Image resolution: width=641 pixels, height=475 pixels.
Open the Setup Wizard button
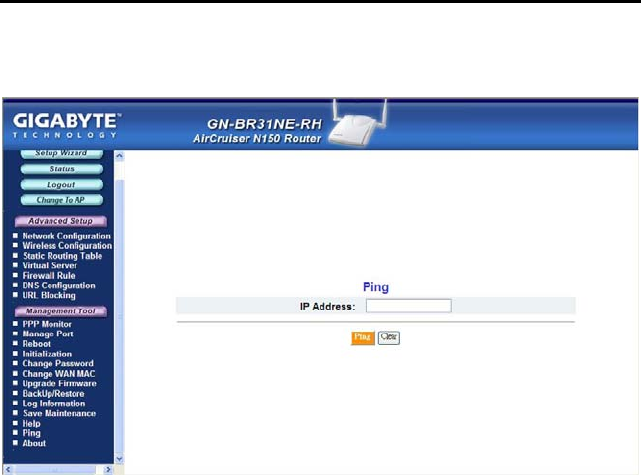61,154
